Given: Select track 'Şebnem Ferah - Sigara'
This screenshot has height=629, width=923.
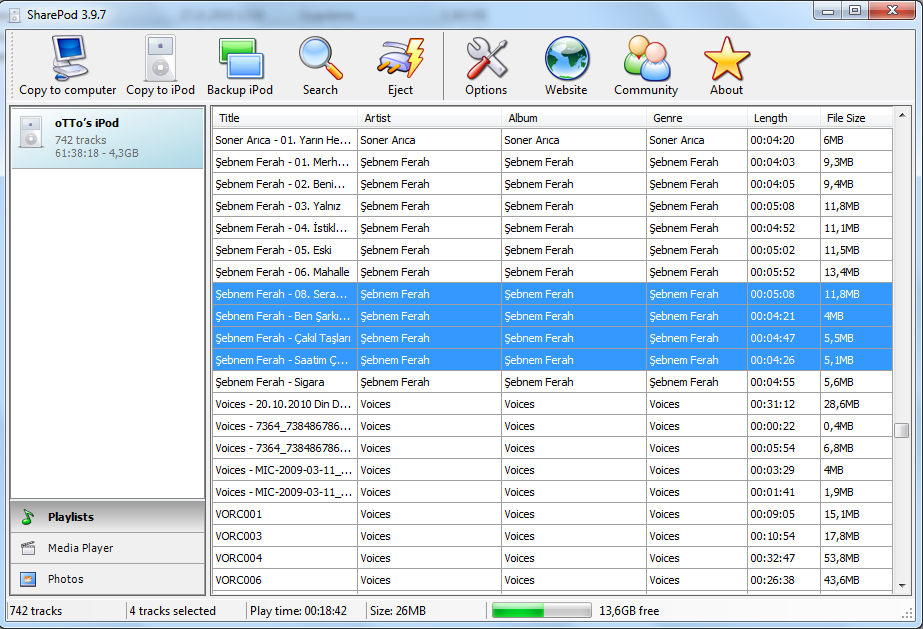Looking at the screenshot, I should point(285,382).
